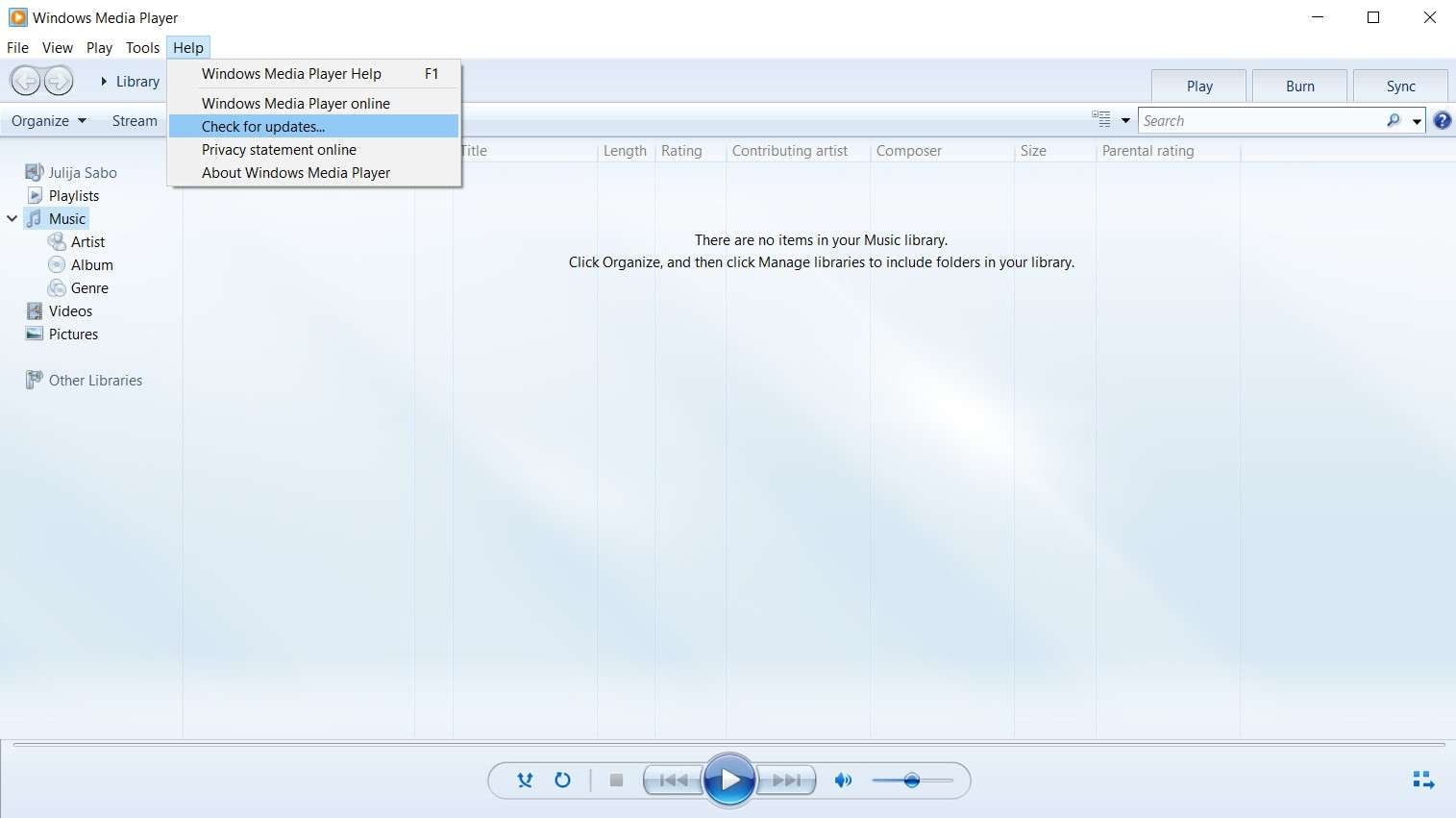Choose Windows Media Player online
Image resolution: width=1456 pixels, height=818 pixels.
click(313, 103)
